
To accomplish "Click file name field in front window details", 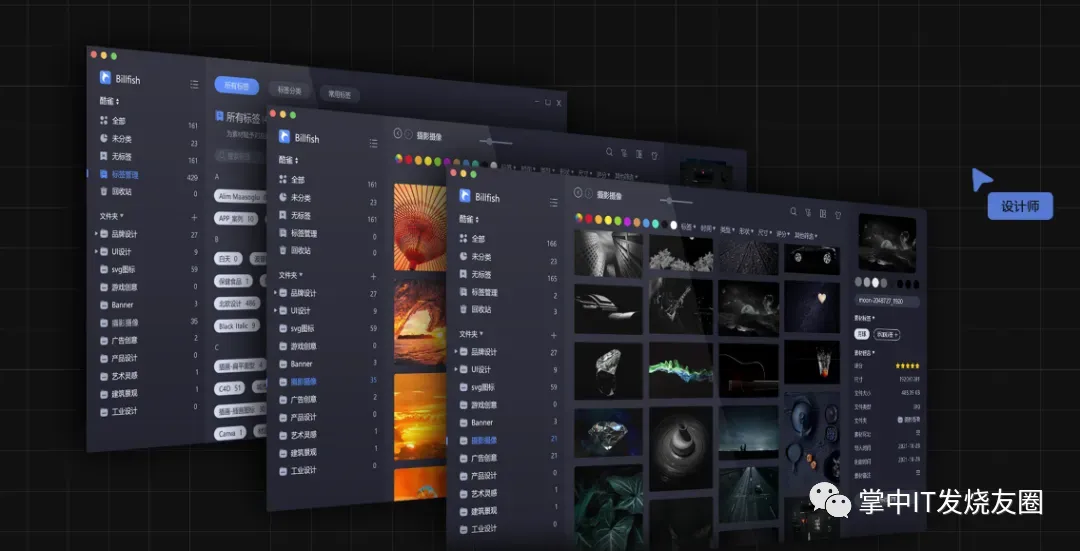I will tap(887, 301).
